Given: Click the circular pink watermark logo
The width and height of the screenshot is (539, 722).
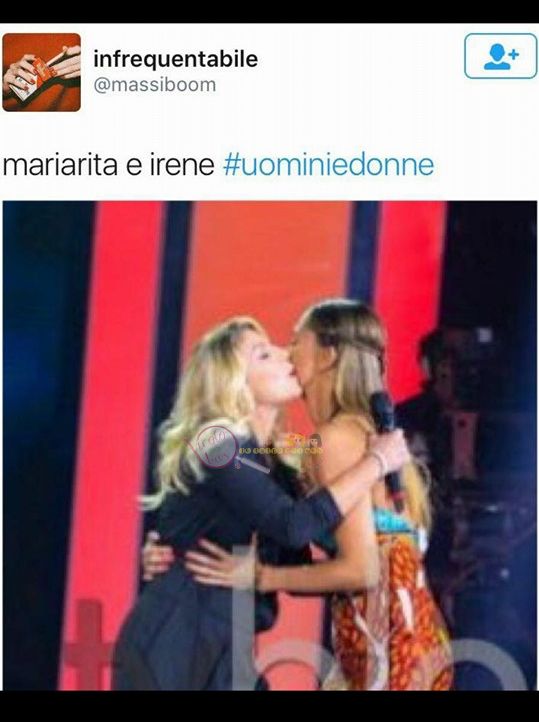Looking at the screenshot, I should (x=215, y=446).
